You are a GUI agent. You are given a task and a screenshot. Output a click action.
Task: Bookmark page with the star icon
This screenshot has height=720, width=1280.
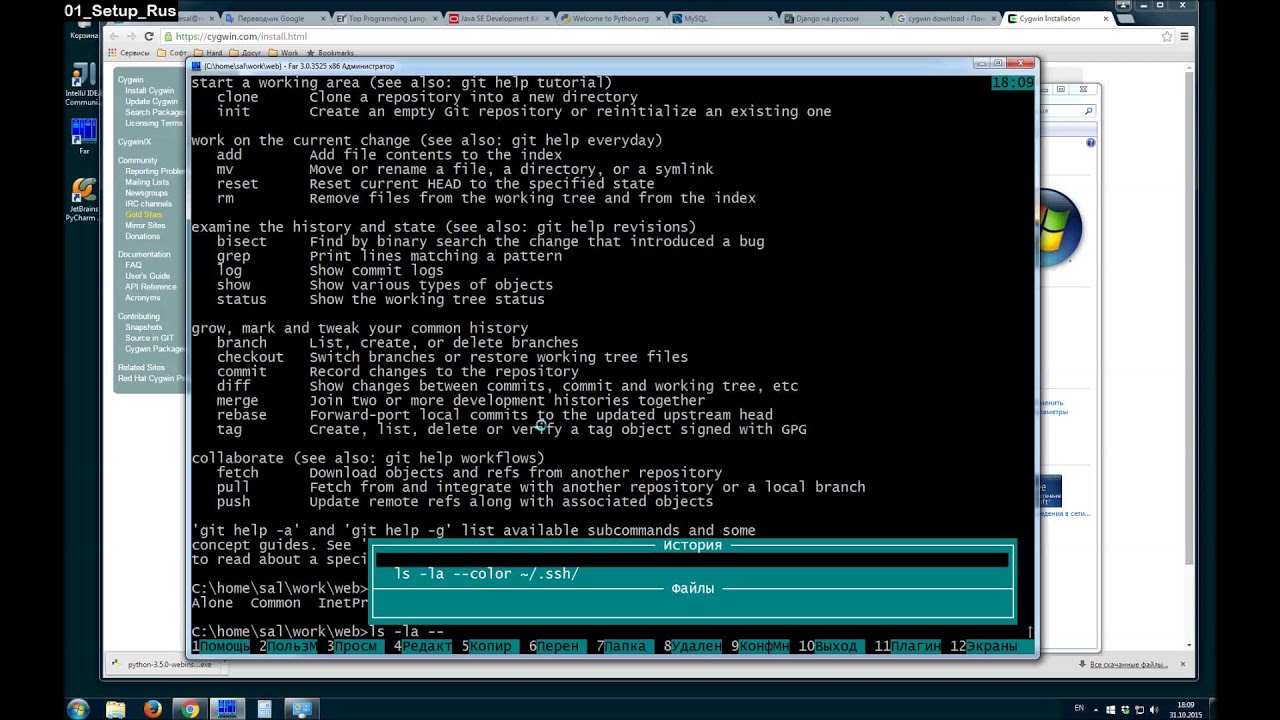(x=1166, y=36)
